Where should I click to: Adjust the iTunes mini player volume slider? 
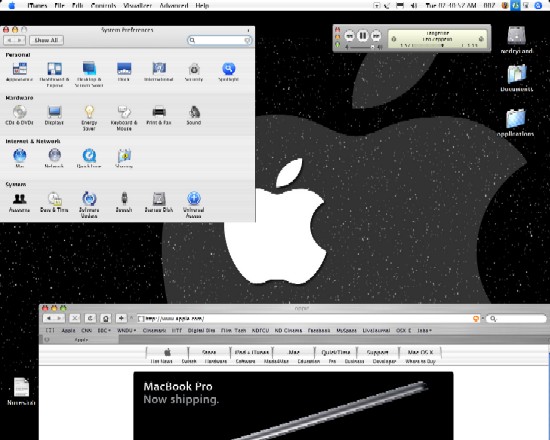pyautogui.click(x=362, y=47)
